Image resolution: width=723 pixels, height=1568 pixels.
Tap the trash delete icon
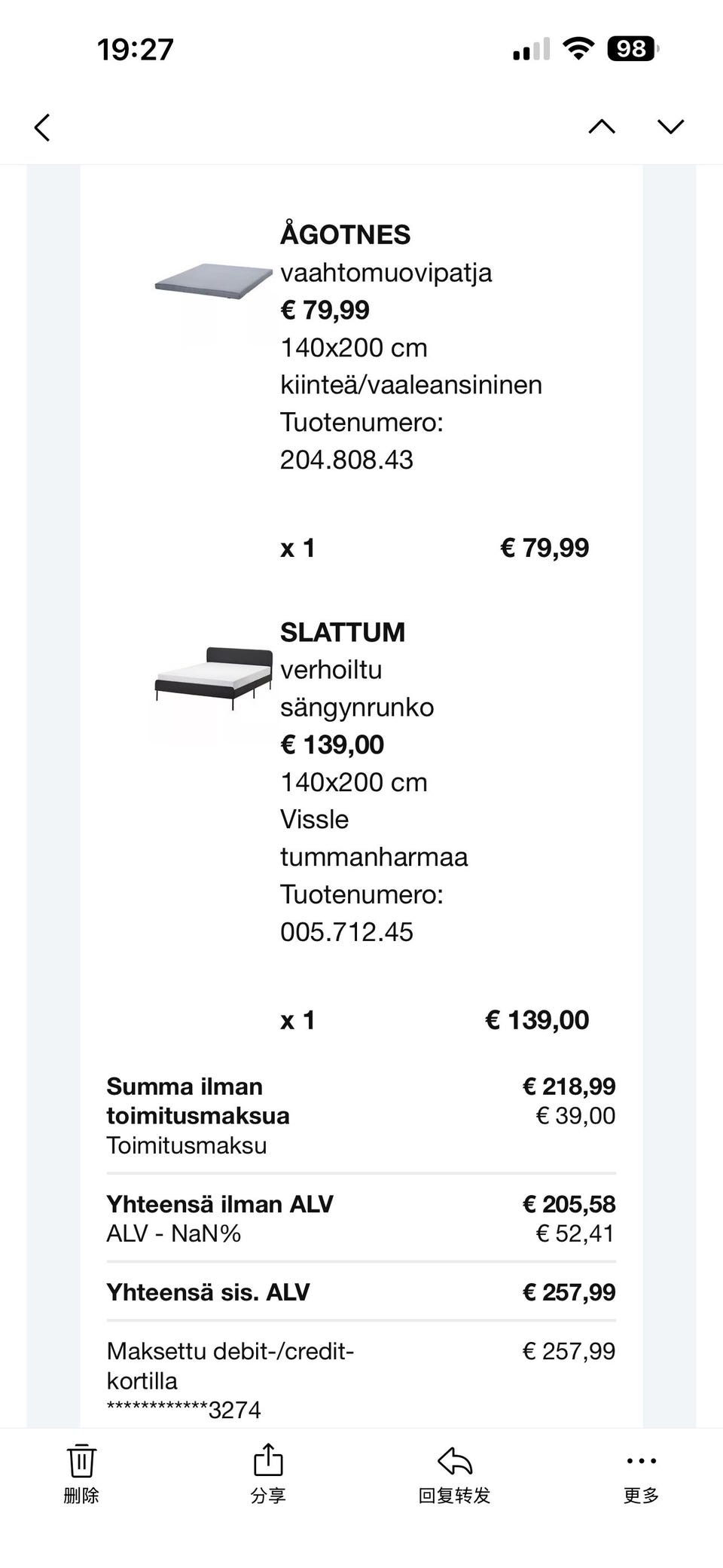tap(81, 1462)
